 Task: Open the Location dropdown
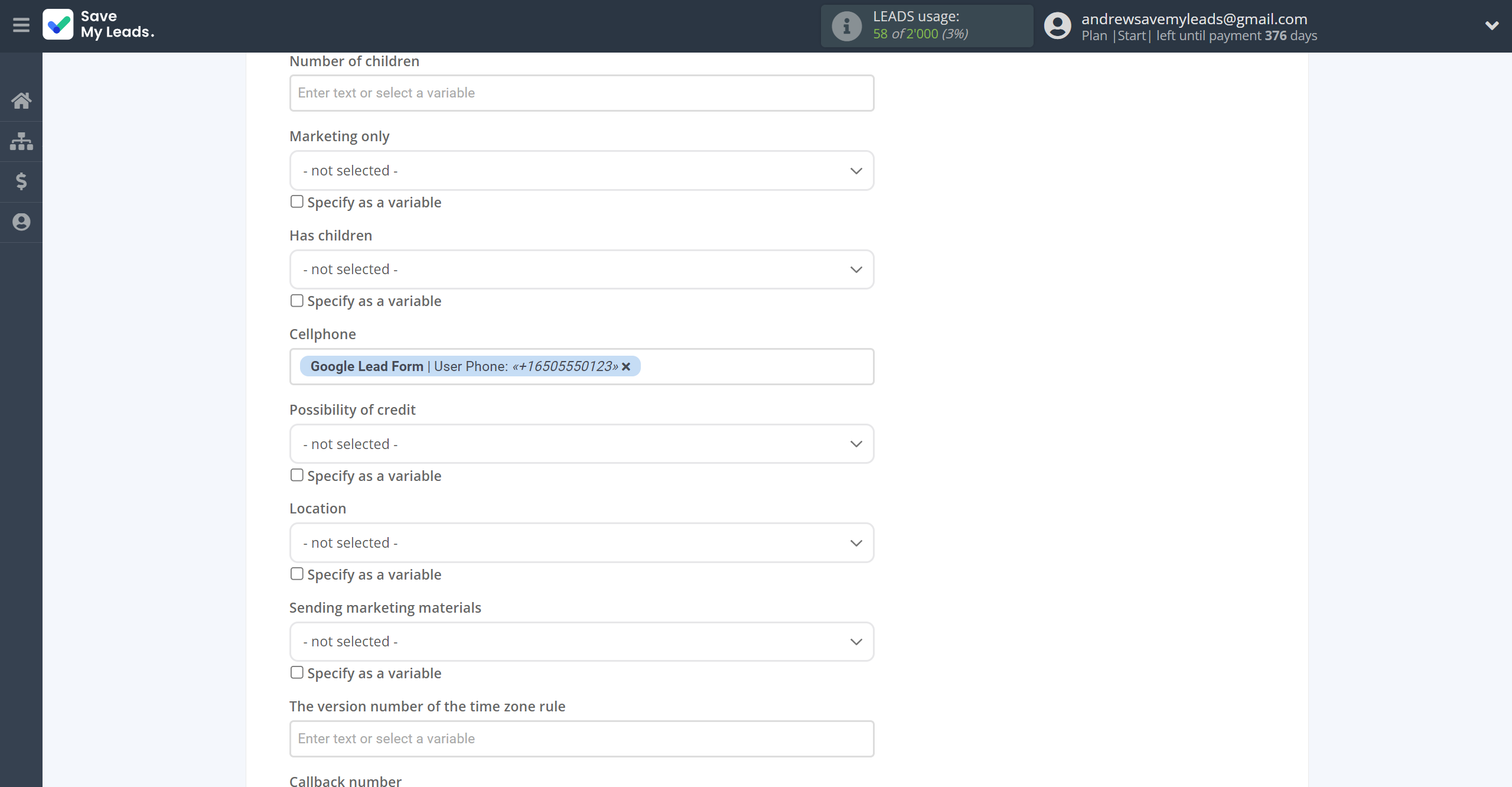pos(582,542)
